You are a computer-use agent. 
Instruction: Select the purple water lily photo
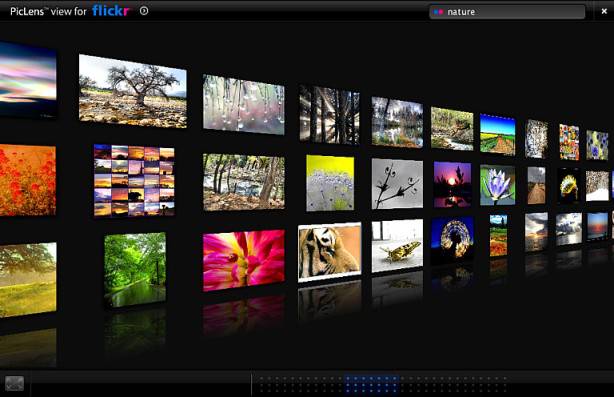pyautogui.click(x=497, y=185)
